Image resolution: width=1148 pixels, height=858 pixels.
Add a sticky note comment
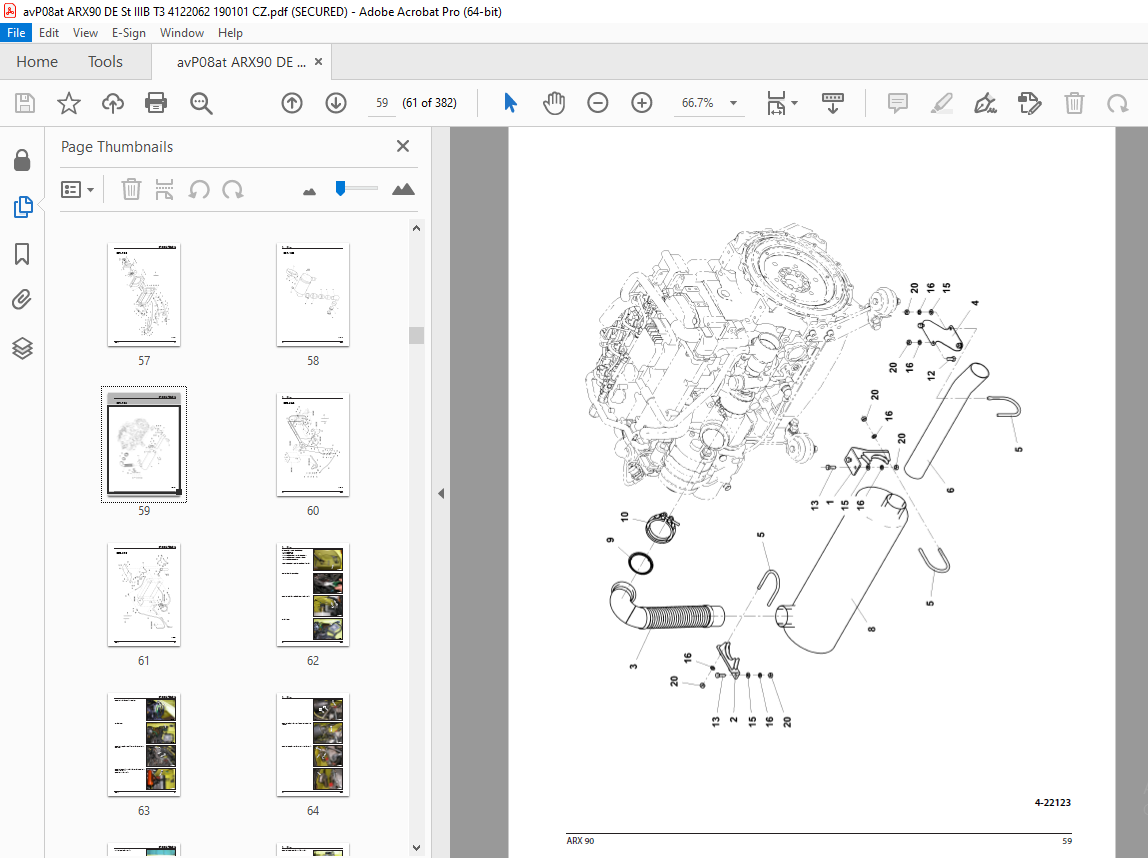898,103
